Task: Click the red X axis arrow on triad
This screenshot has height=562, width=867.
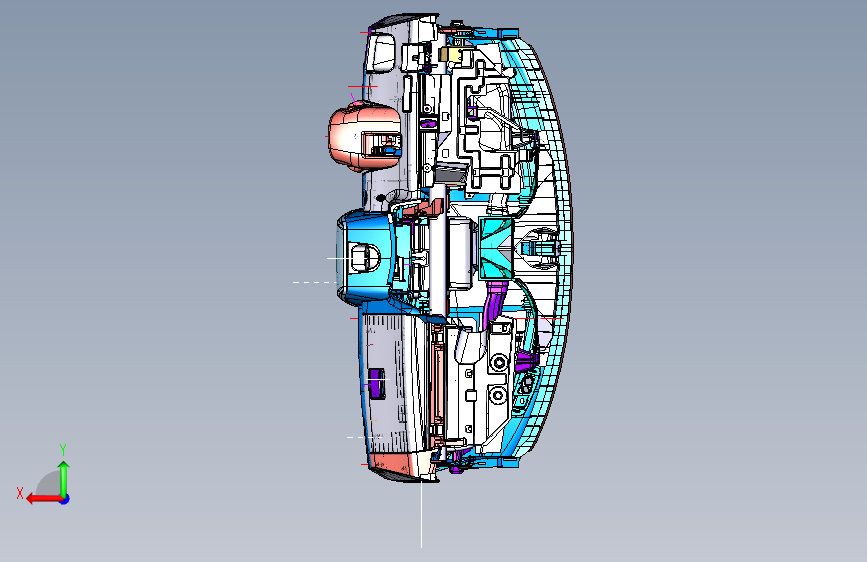Action: [x=43, y=499]
